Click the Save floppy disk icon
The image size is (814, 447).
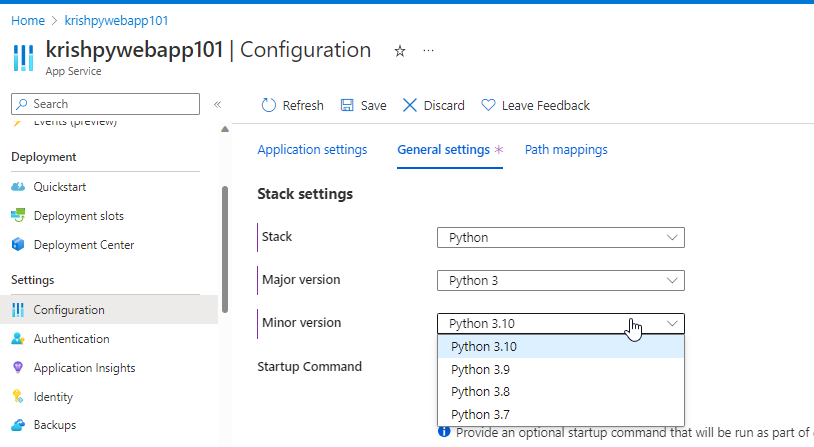[347, 105]
